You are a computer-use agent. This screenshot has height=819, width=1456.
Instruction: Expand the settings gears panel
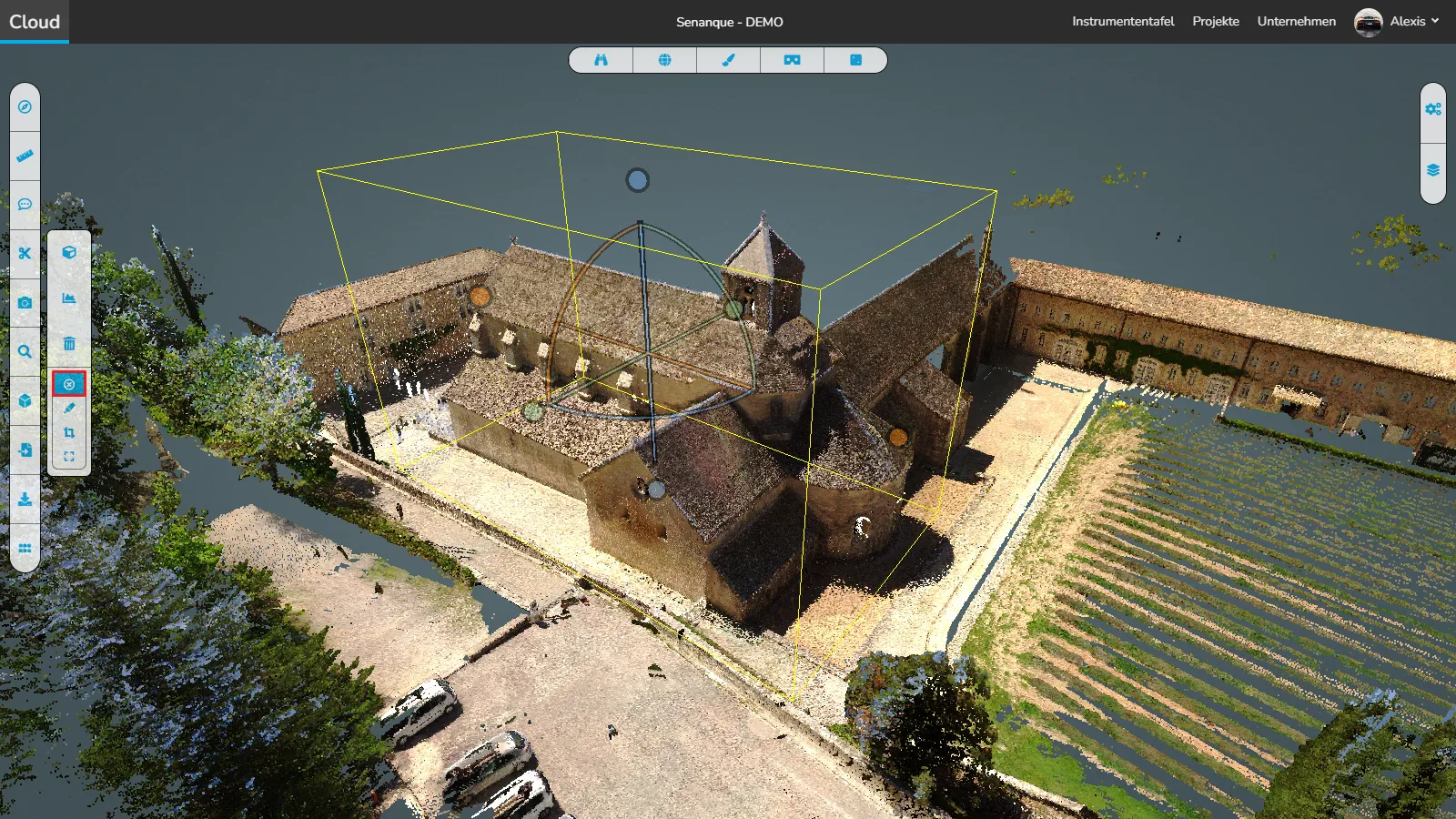click(1432, 109)
